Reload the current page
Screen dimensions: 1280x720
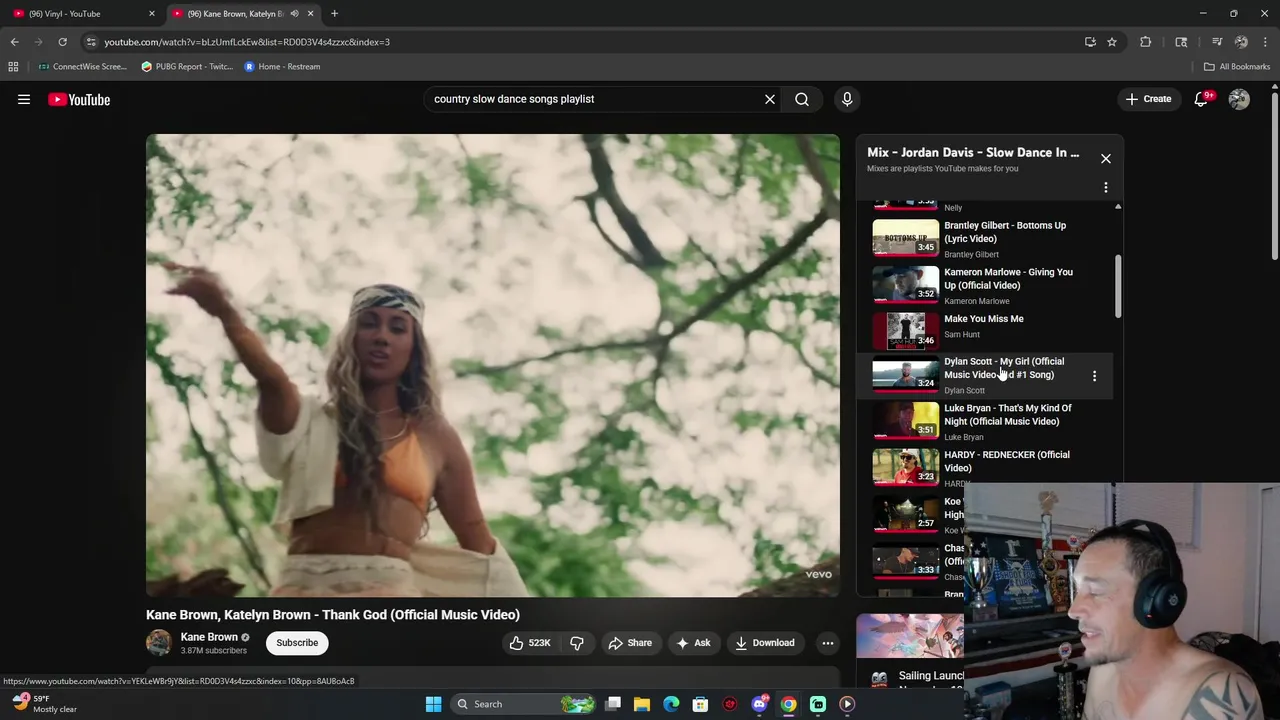tap(62, 42)
